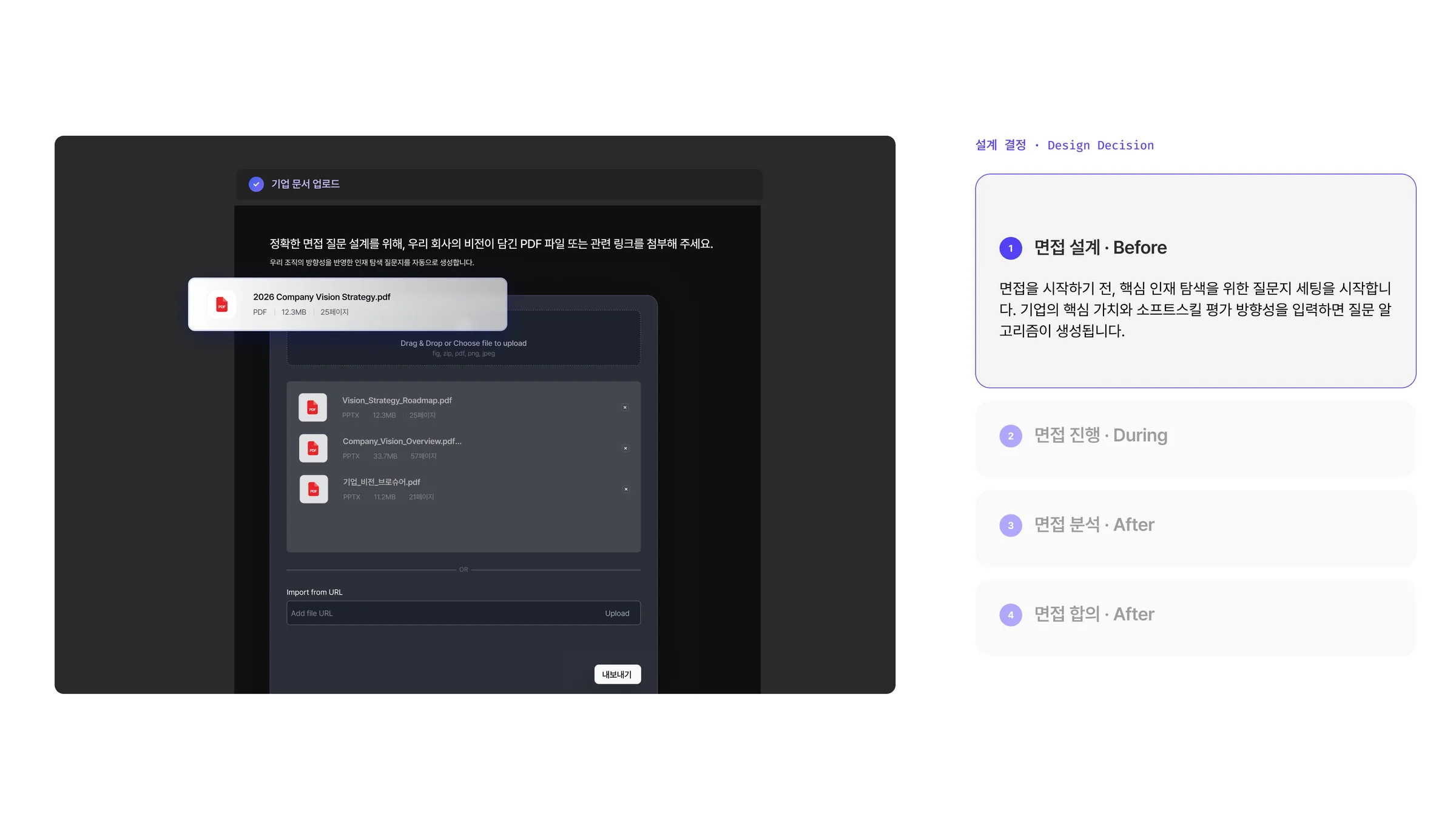Toggle the check circle beside 기업 문서 업로드

pyautogui.click(x=256, y=184)
